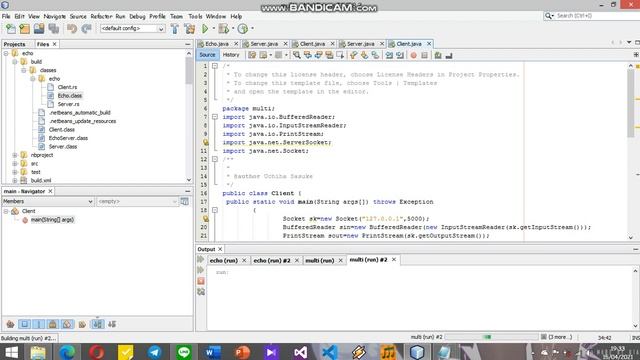Toggle Show Inherited Members in Navigator

[11, 324]
